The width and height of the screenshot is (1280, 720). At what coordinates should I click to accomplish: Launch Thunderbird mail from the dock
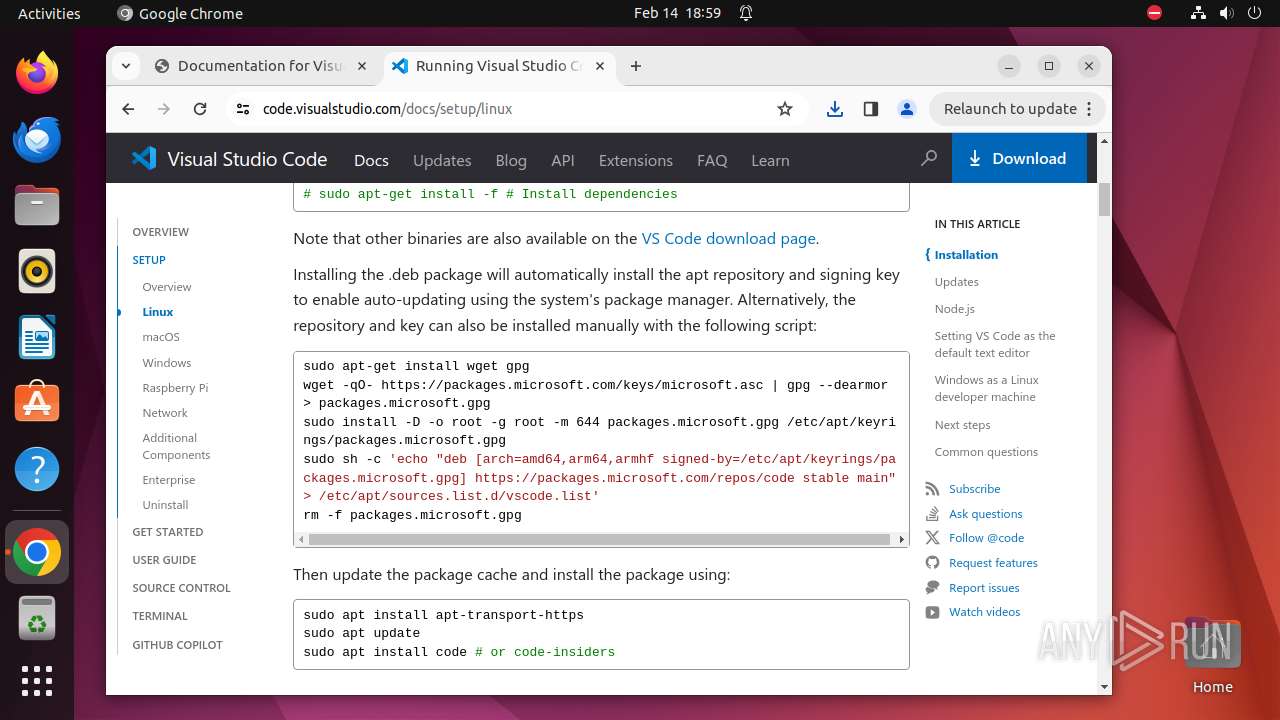point(37,140)
